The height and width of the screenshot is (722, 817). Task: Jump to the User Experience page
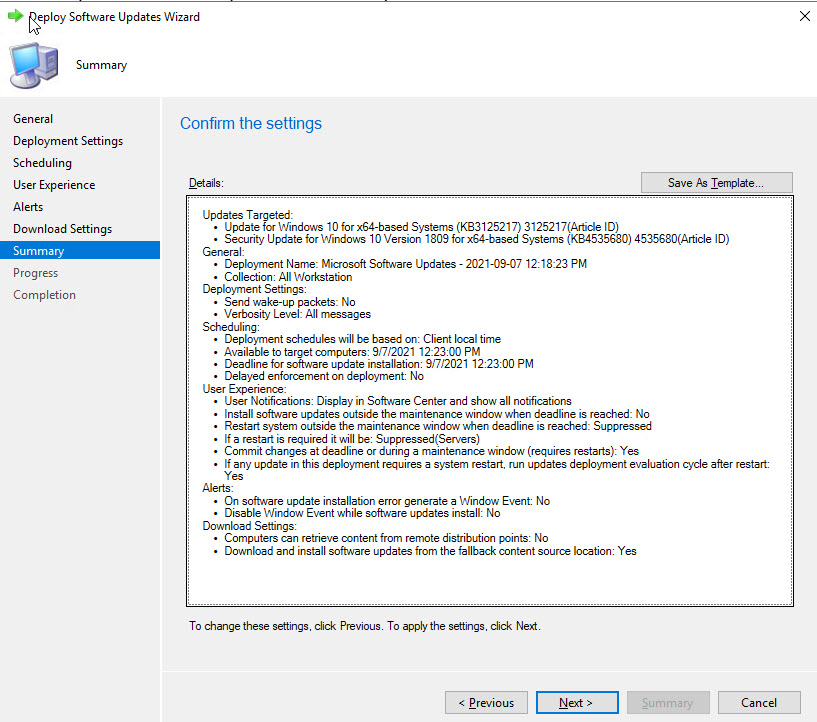click(x=54, y=185)
